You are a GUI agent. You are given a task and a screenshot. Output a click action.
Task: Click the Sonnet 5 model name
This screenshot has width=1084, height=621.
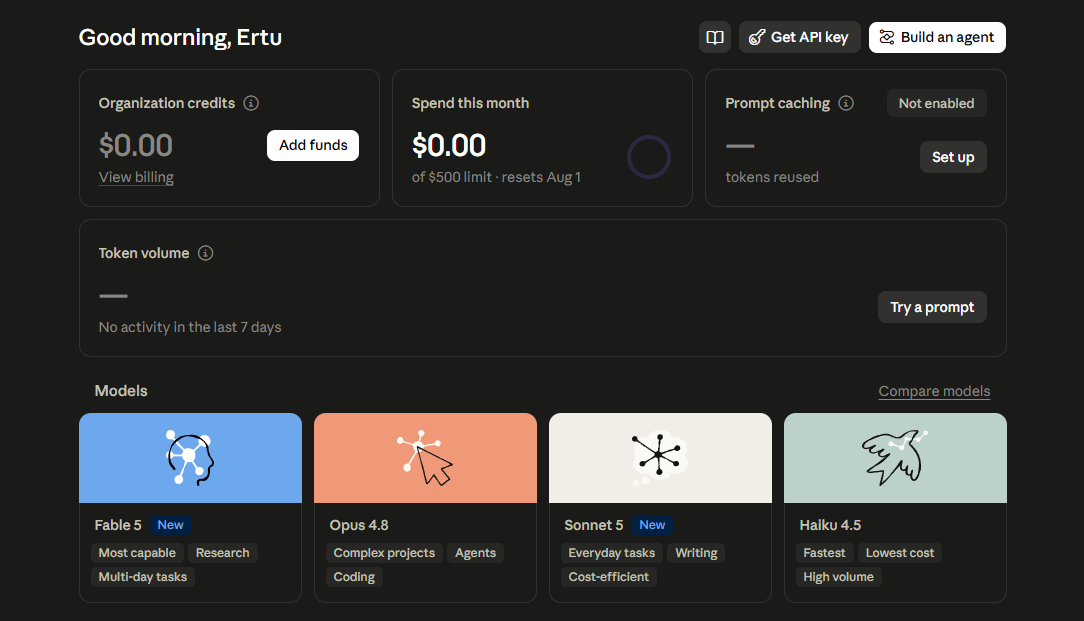click(593, 526)
